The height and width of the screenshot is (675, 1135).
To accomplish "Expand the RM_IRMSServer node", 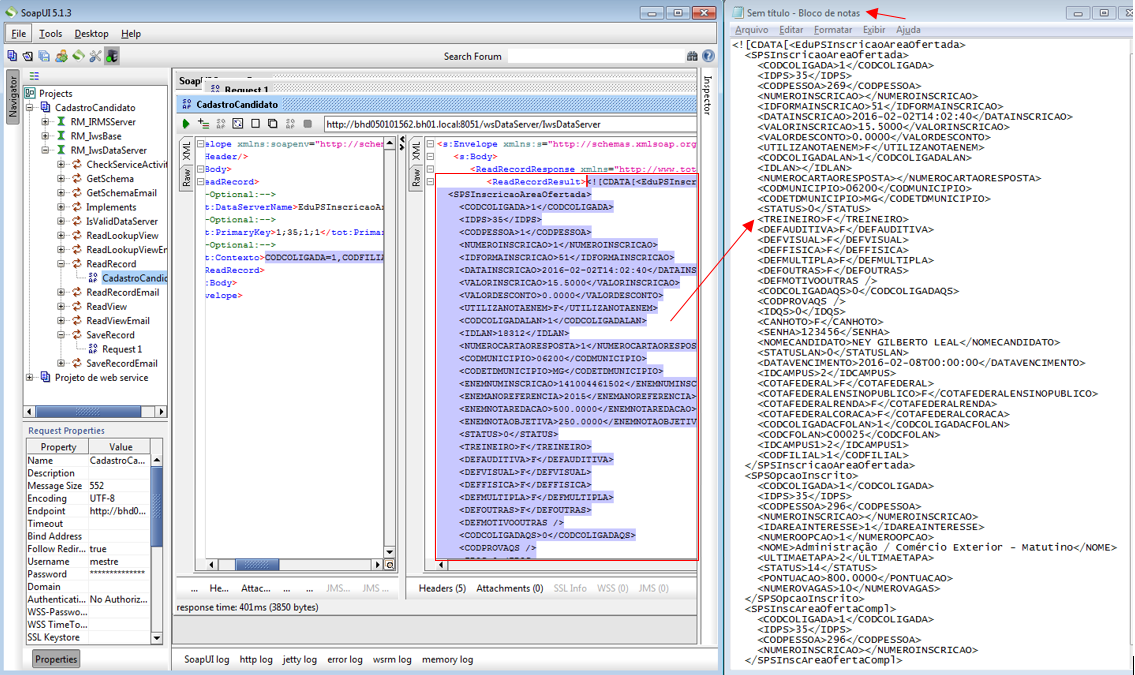I will tap(45, 122).
